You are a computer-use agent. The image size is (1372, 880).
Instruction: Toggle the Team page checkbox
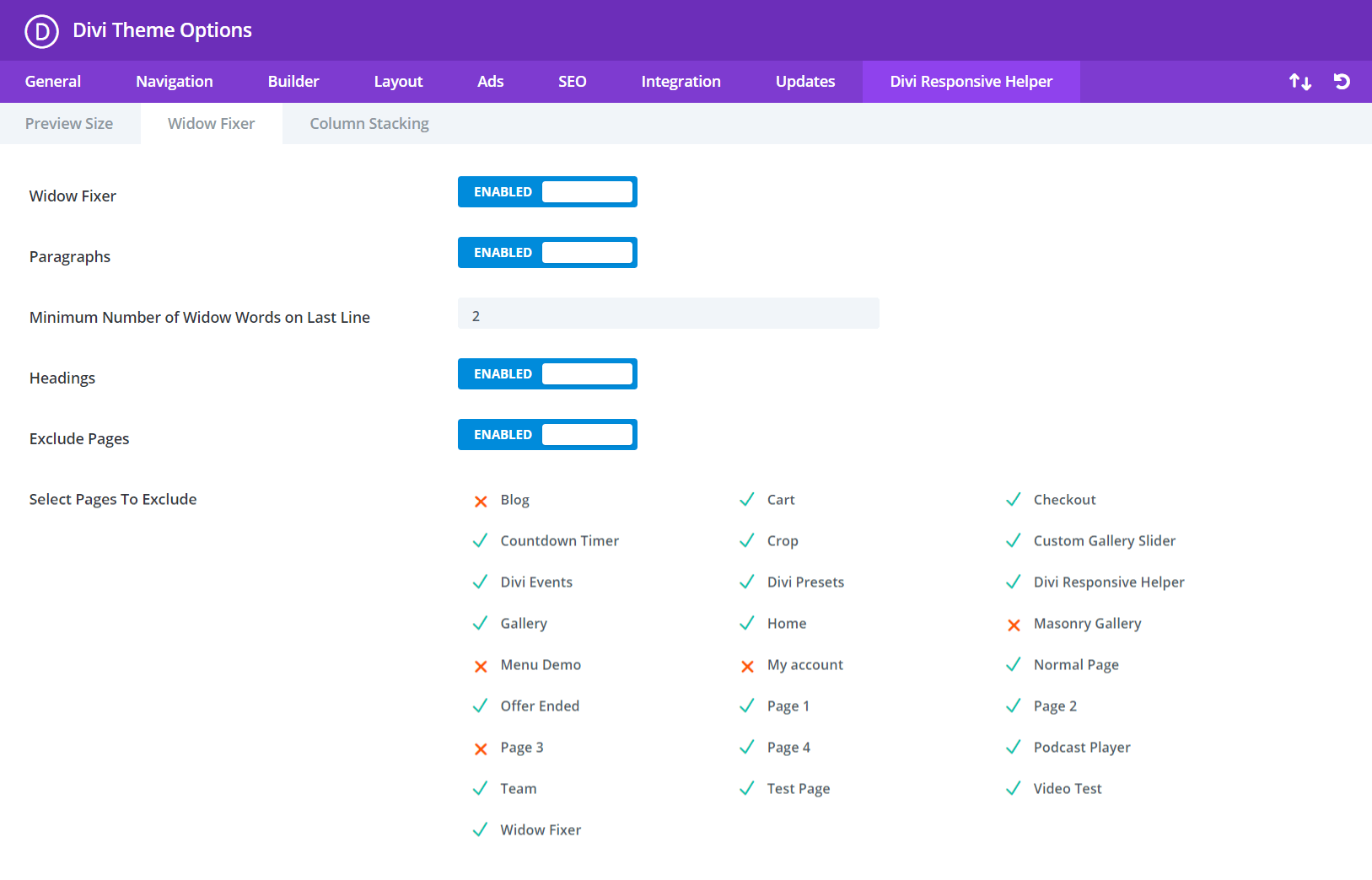pyautogui.click(x=480, y=789)
